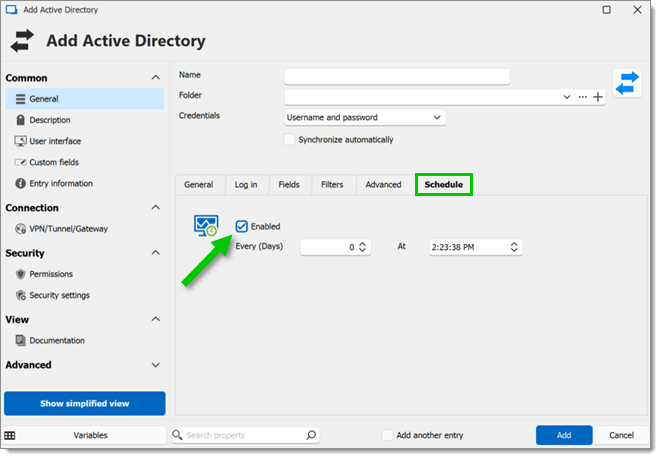This screenshot has height=459, width=661.
Task: Click the Custom fields pencil icon
Action: [21, 162]
